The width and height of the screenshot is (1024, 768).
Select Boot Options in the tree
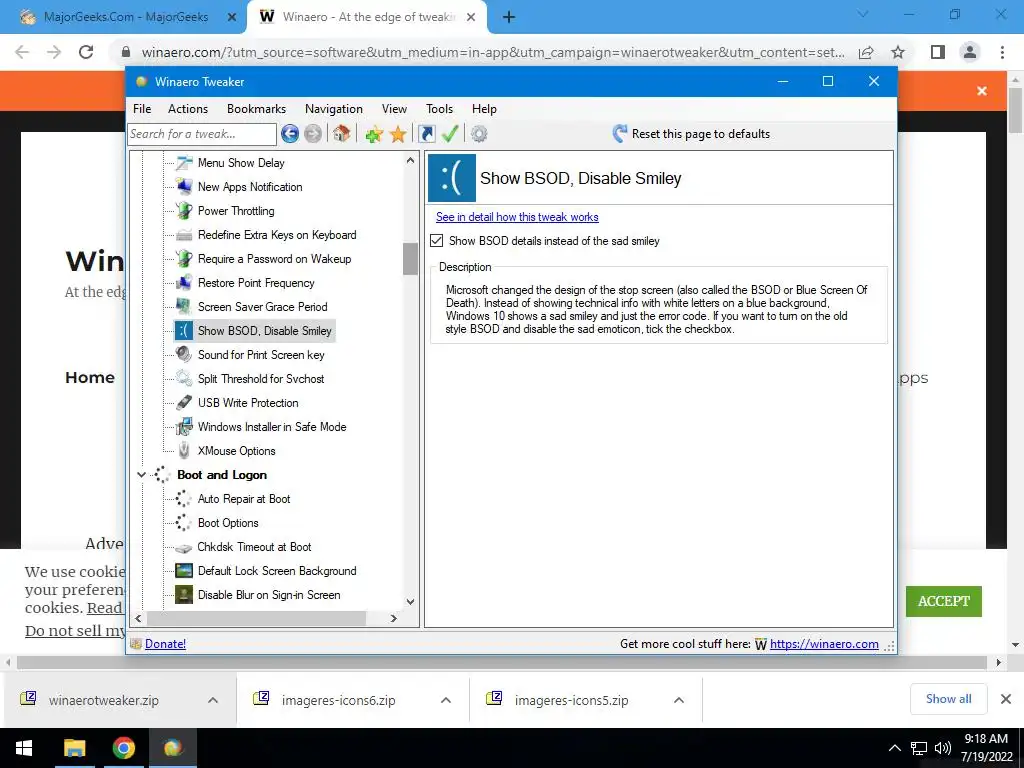point(228,523)
